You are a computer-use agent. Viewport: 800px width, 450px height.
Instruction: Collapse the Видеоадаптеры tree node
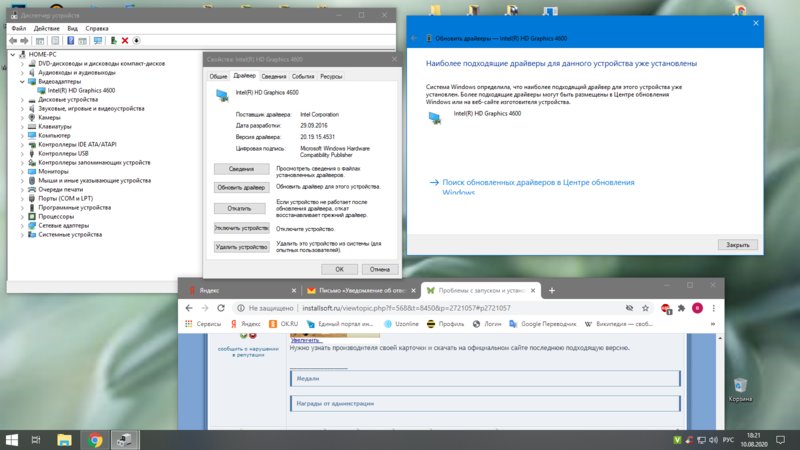[x=22, y=82]
